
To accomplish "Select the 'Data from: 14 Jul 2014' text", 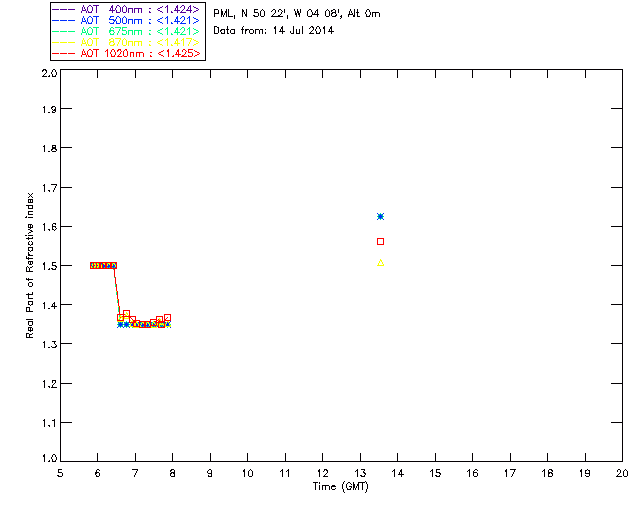I will pyautogui.click(x=273, y=31).
